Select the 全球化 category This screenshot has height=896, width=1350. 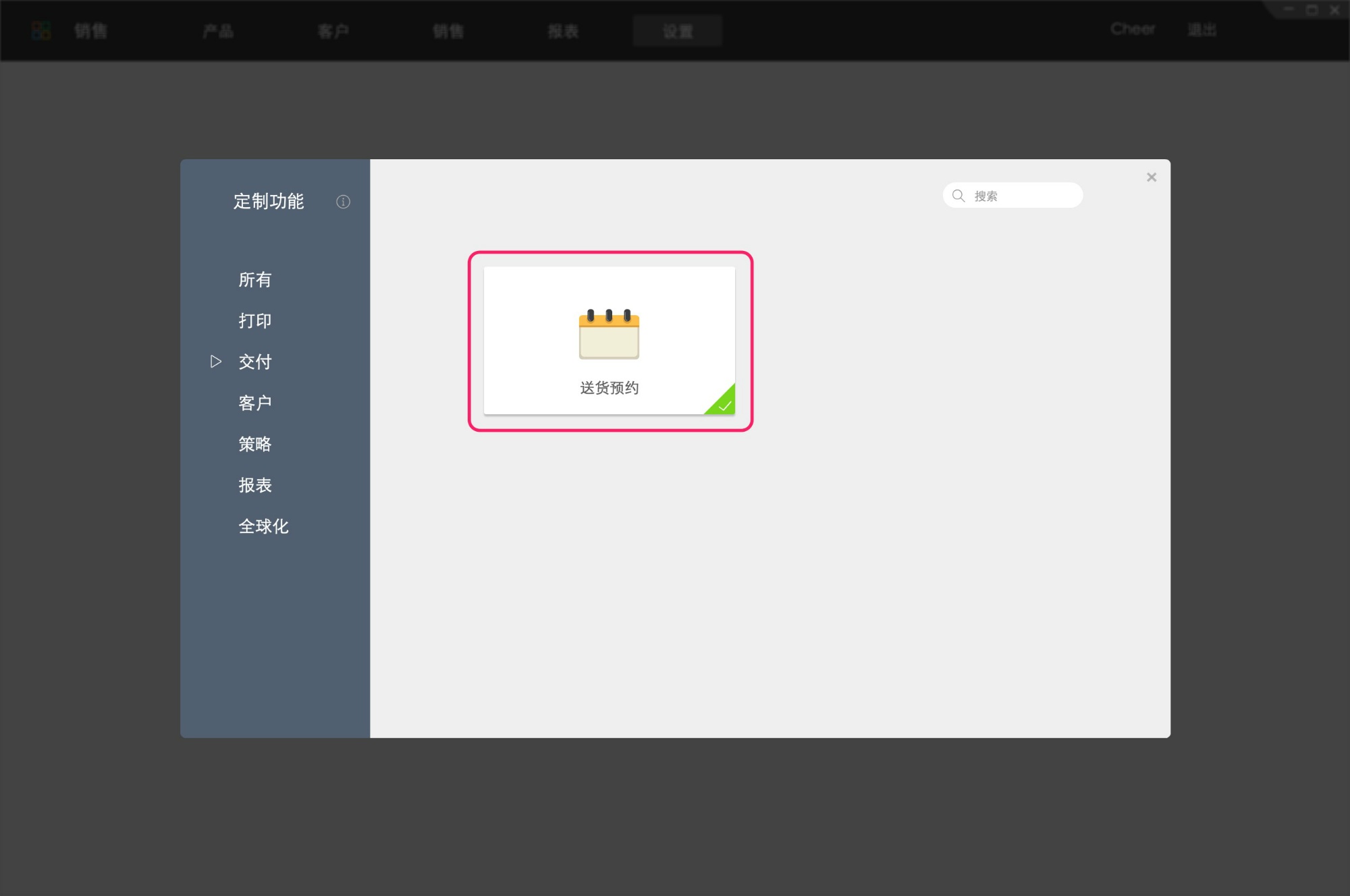click(x=264, y=527)
